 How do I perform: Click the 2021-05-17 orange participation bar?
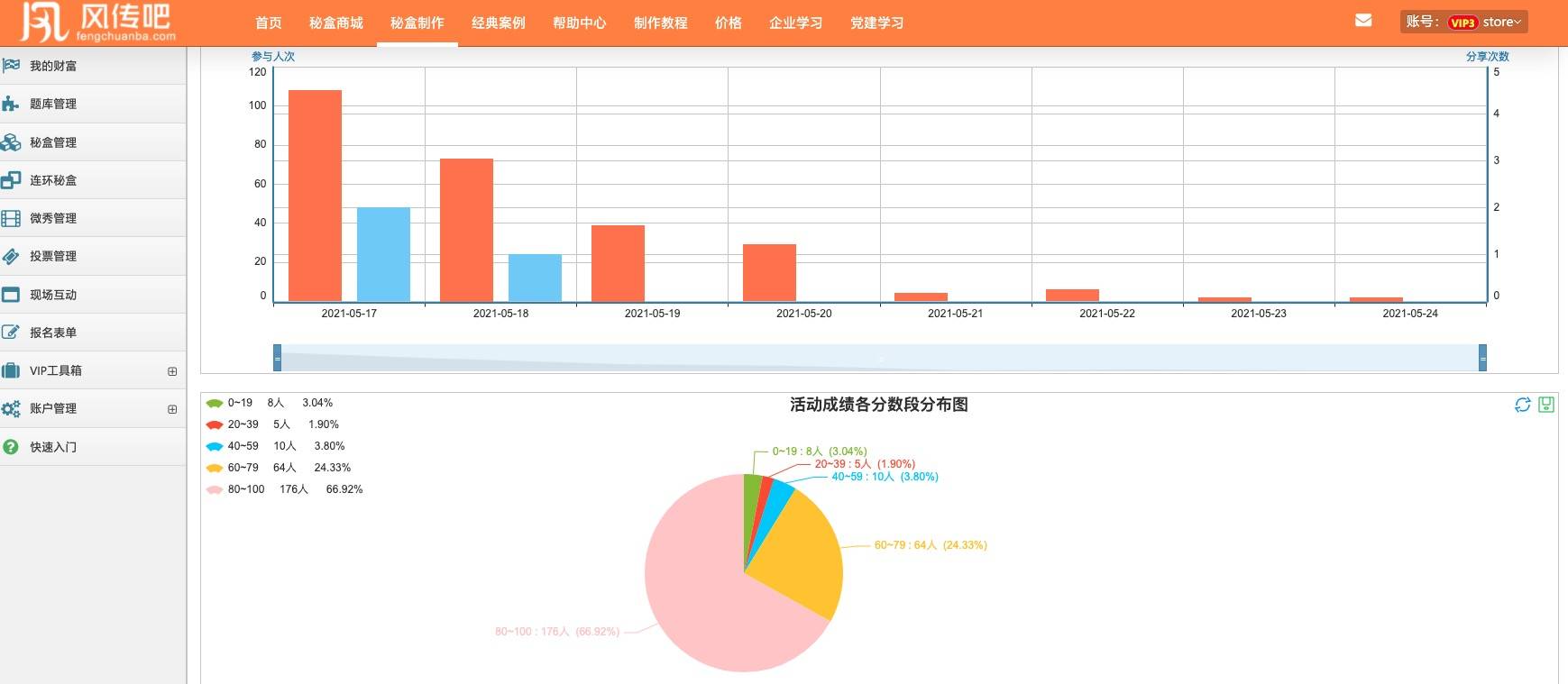coord(315,196)
